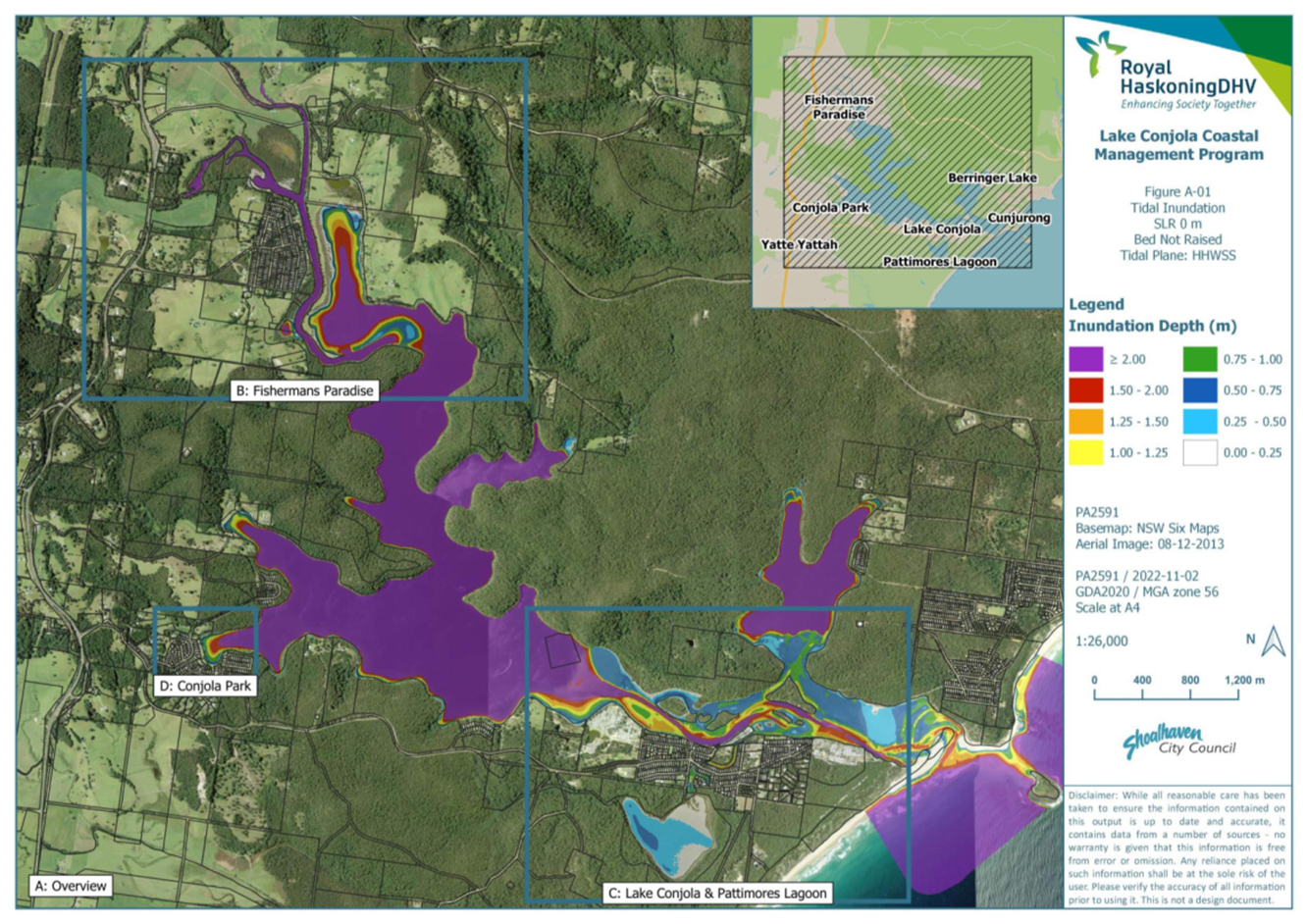Pick the white 0.00 - 0.25 legend swatch
Viewport: 1307px width, 924px height.
[1199, 452]
